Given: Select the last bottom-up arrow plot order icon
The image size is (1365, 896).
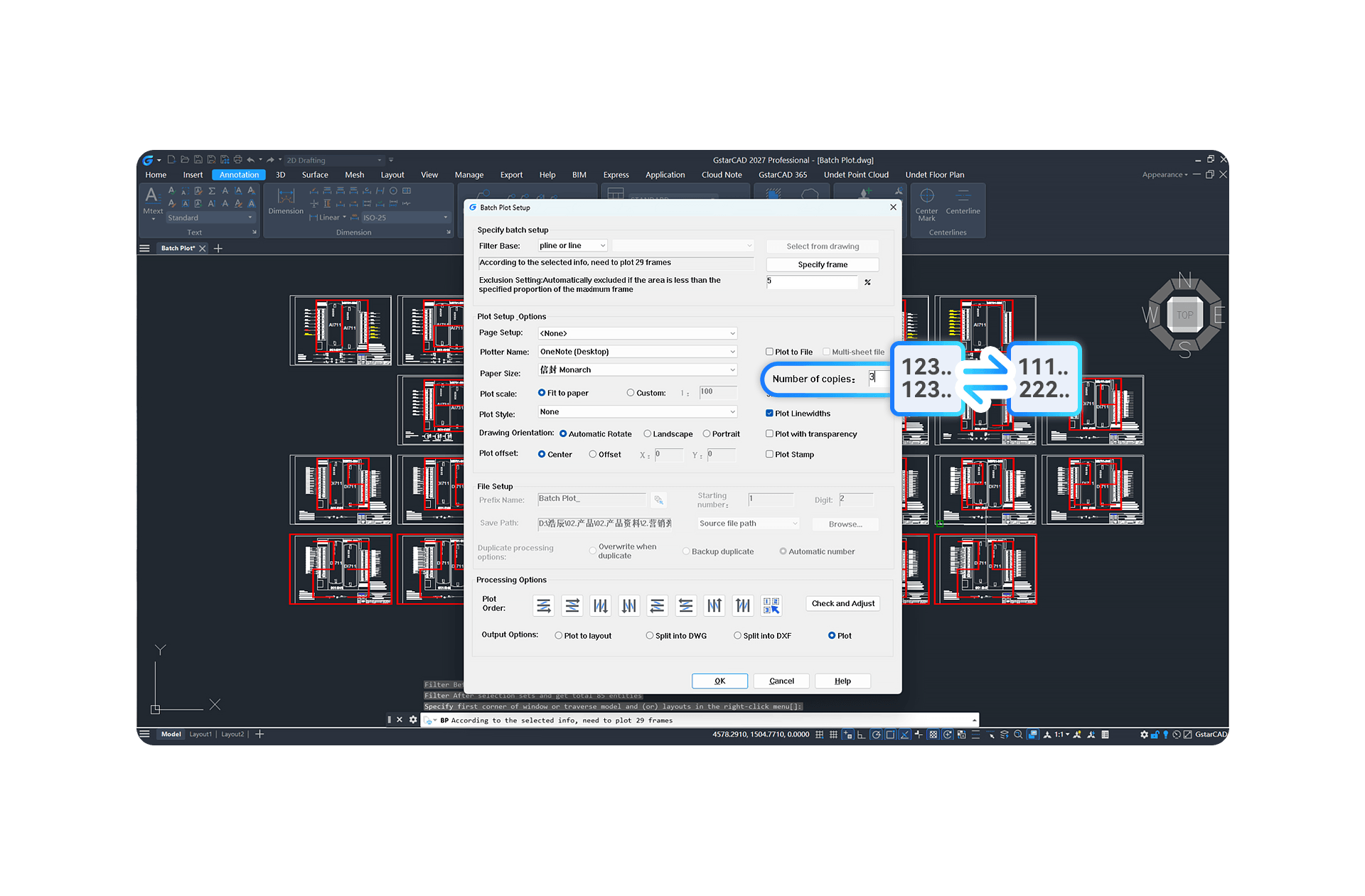Looking at the screenshot, I should click(x=743, y=605).
